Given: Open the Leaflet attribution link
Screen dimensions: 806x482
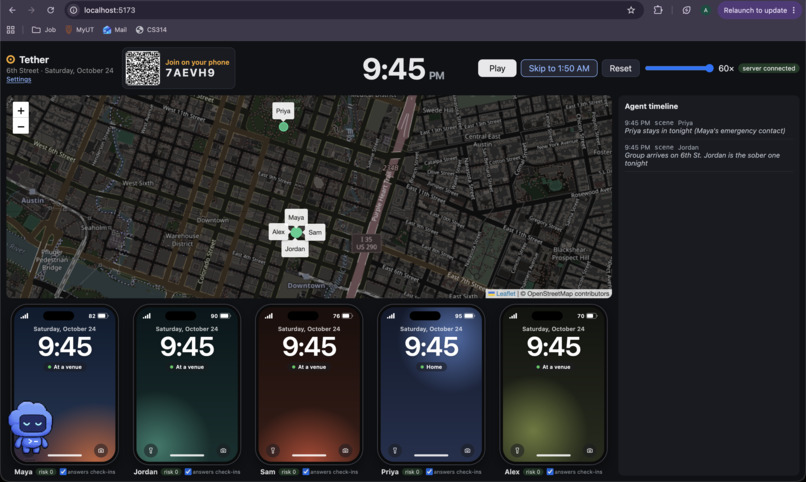Looking at the screenshot, I should [x=505, y=294].
